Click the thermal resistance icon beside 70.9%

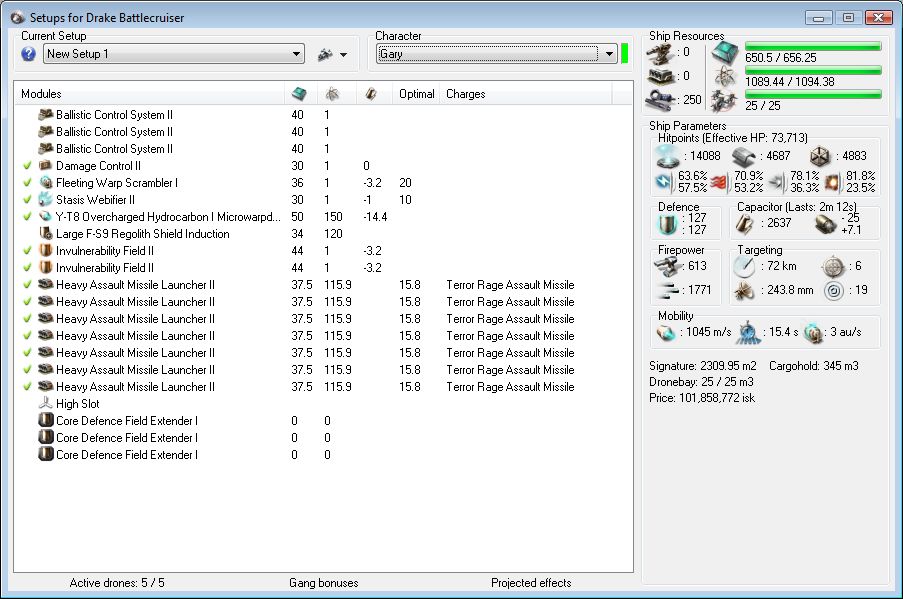[719, 182]
